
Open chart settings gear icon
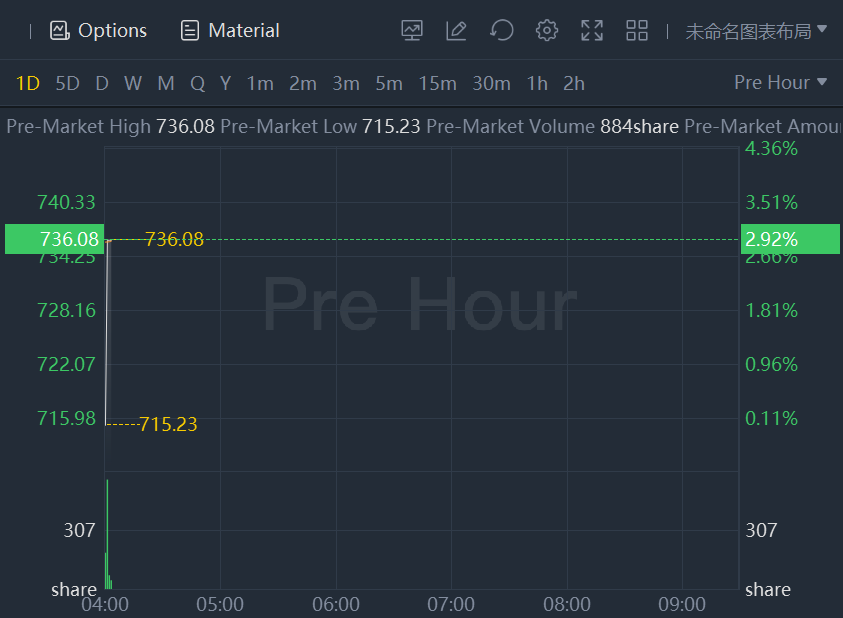pos(547,31)
